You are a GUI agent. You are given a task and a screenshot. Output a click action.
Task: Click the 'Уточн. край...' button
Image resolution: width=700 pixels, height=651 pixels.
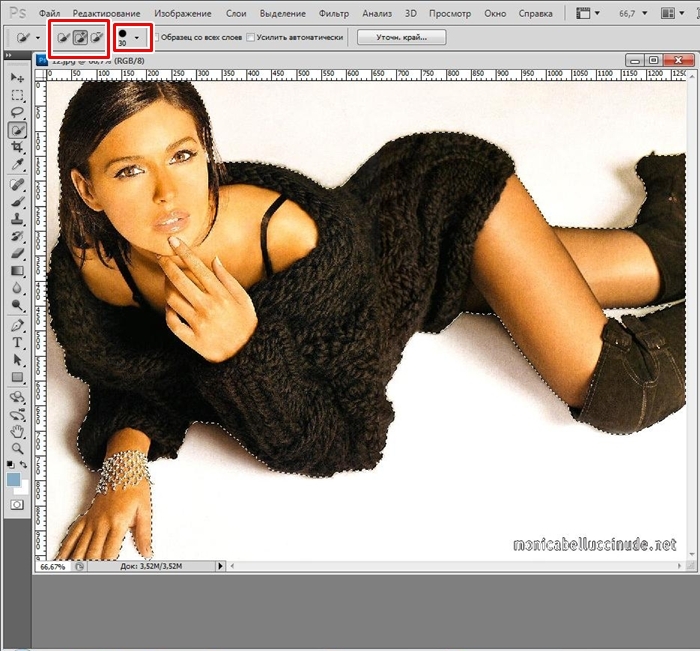coord(400,37)
